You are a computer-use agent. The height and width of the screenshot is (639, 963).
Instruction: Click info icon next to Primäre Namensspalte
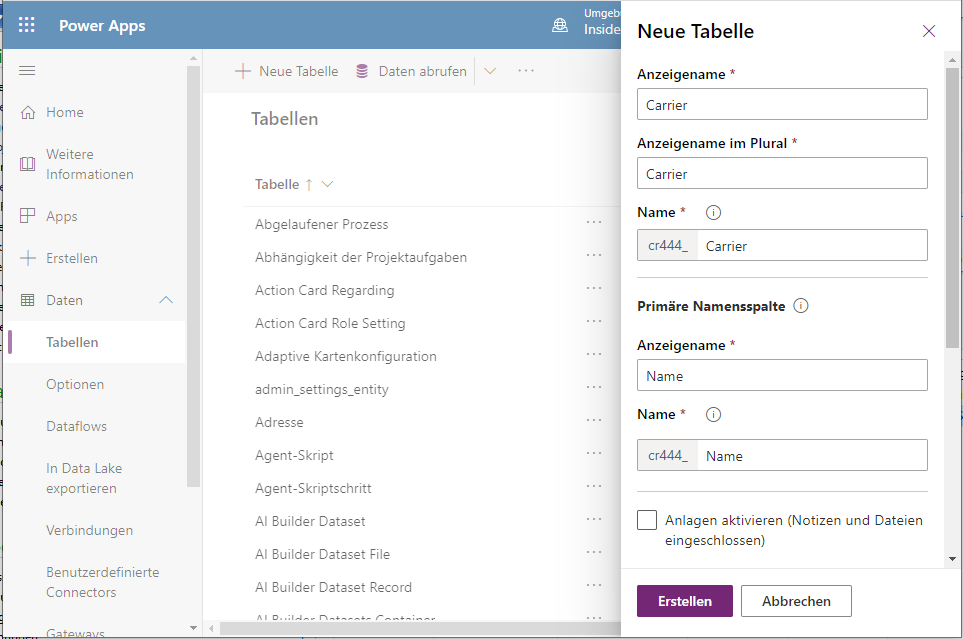pyautogui.click(x=800, y=306)
